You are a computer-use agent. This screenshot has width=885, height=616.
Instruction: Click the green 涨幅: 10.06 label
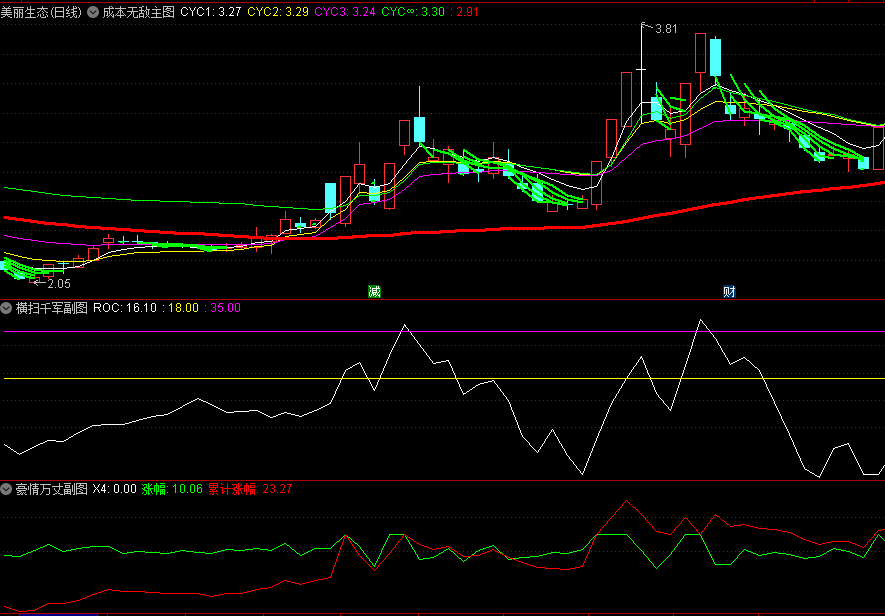pyautogui.click(x=172, y=489)
